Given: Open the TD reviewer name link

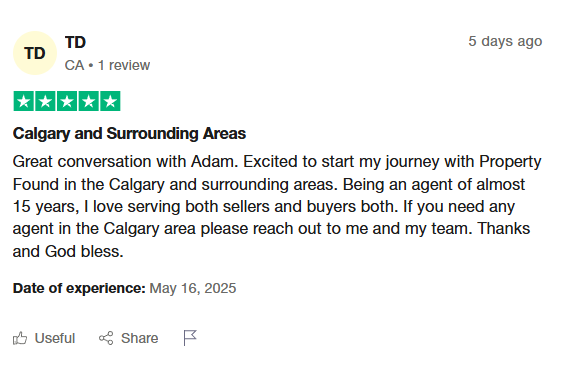Looking at the screenshot, I should tap(75, 42).
